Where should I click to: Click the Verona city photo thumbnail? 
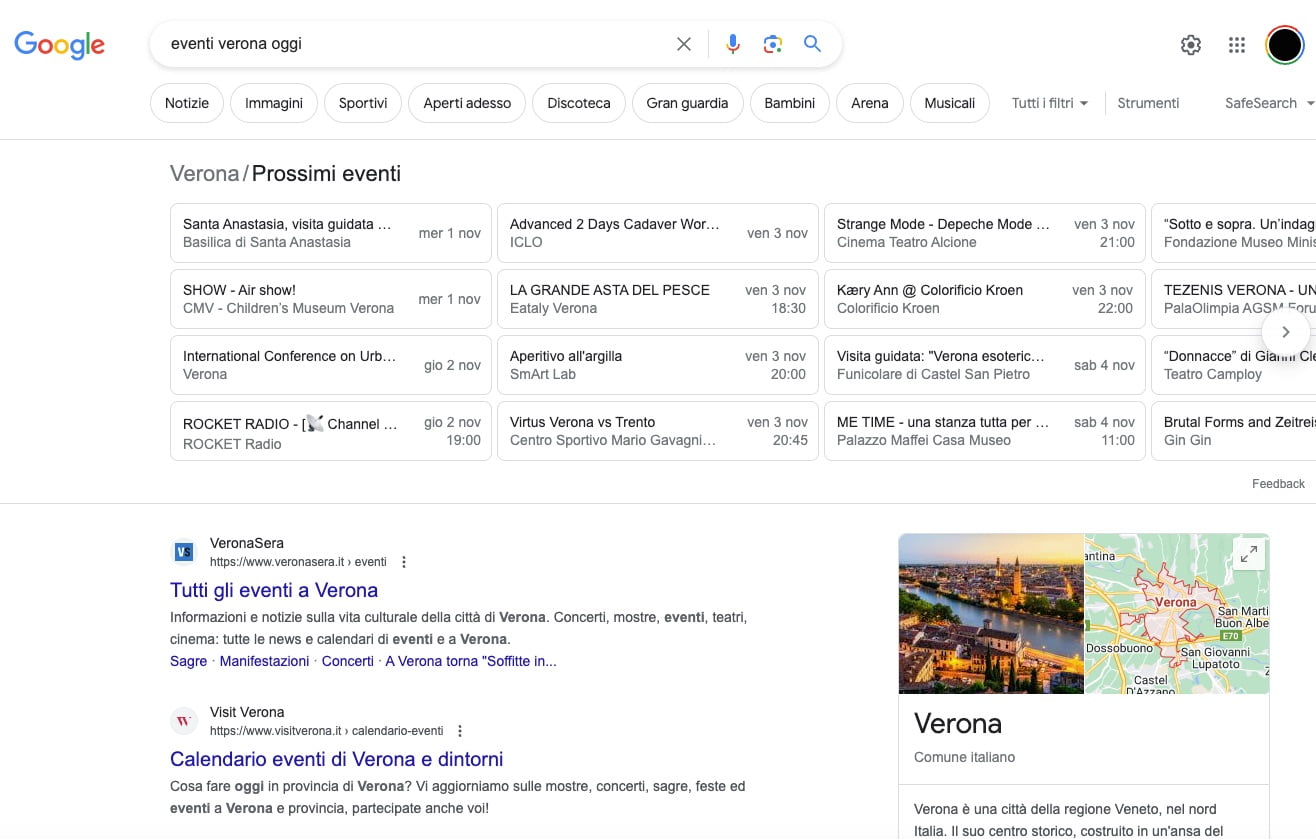point(991,614)
